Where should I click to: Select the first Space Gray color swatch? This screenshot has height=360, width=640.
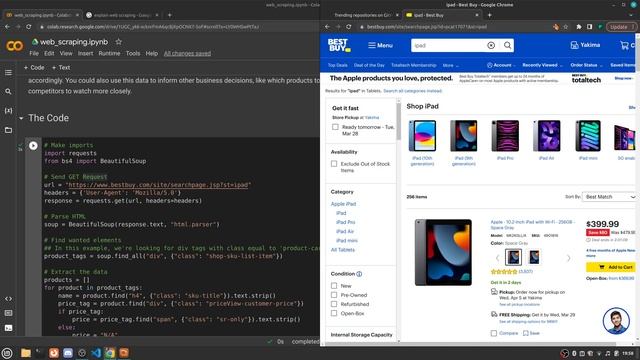pos(513,257)
